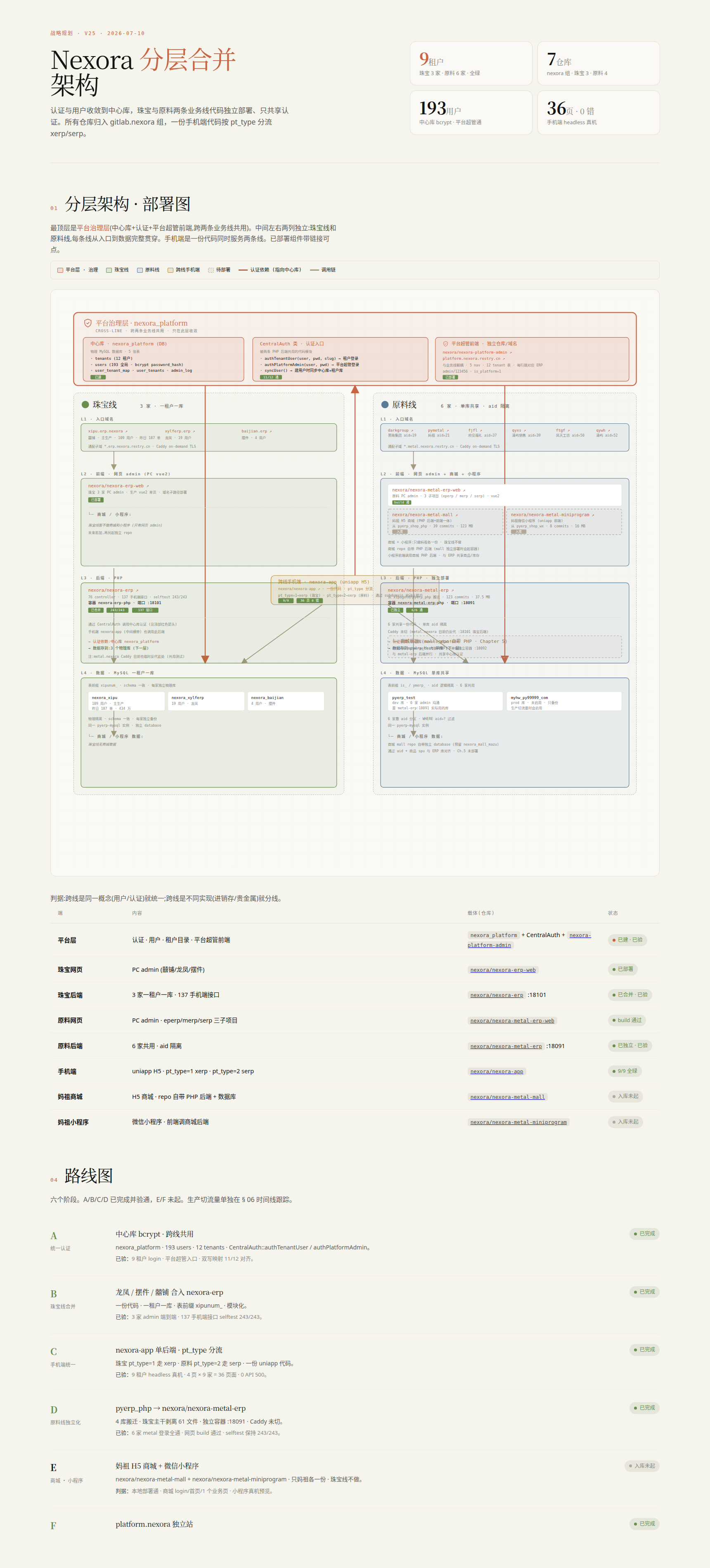
Task: Click 已完成 badge for phase B 珠宝线合并
Action: tap(644, 1292)
